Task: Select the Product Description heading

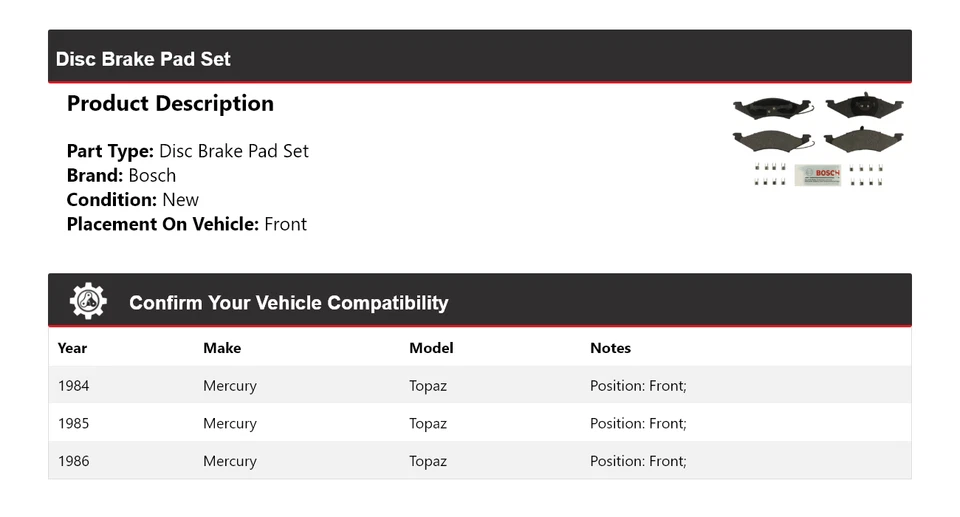Action: [170, 104]
